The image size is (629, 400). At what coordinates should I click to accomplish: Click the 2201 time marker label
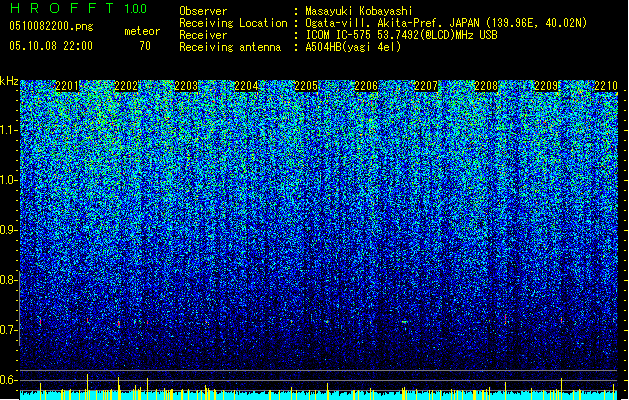coord(67,86)
